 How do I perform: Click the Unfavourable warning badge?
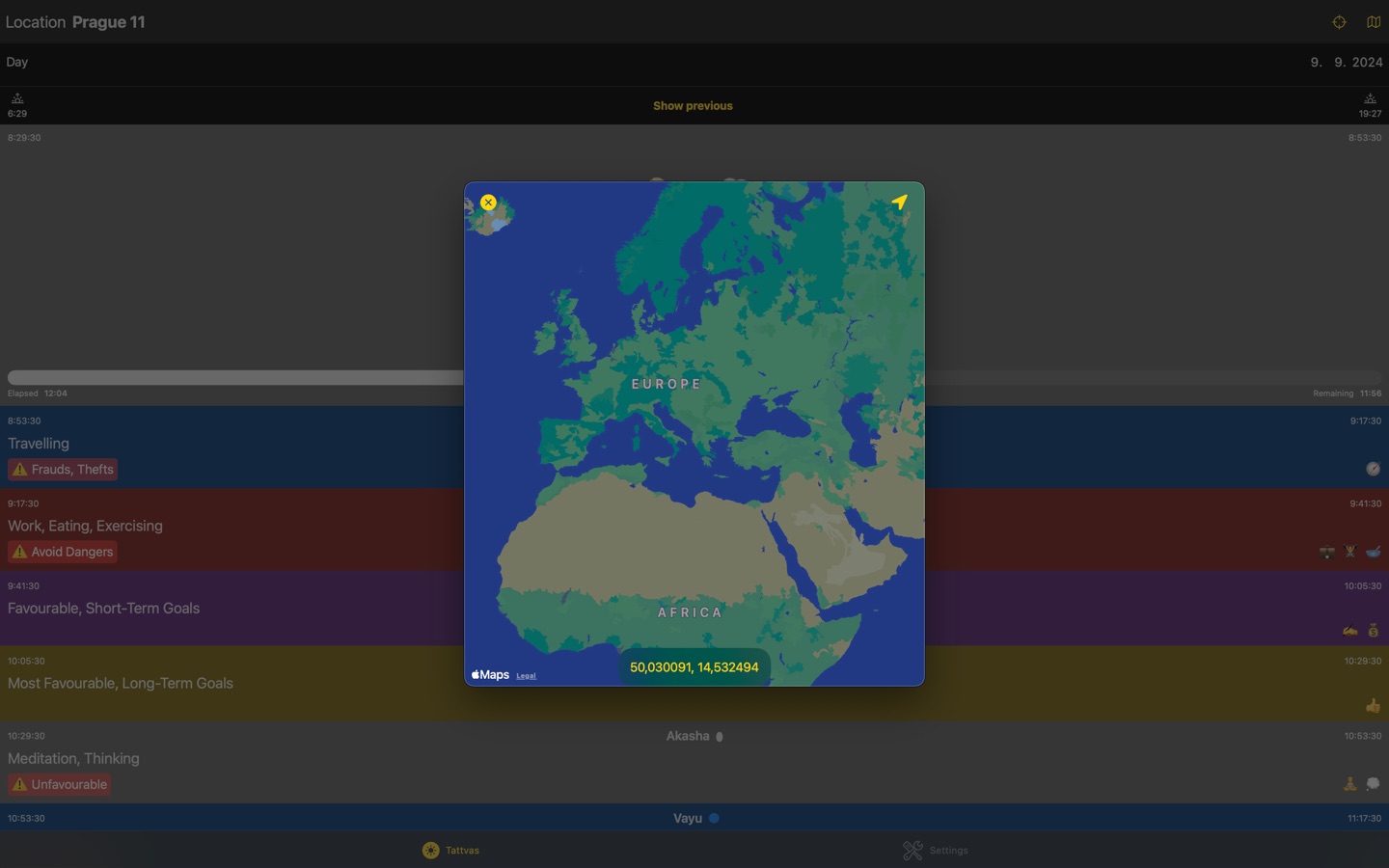coord(60,784)
